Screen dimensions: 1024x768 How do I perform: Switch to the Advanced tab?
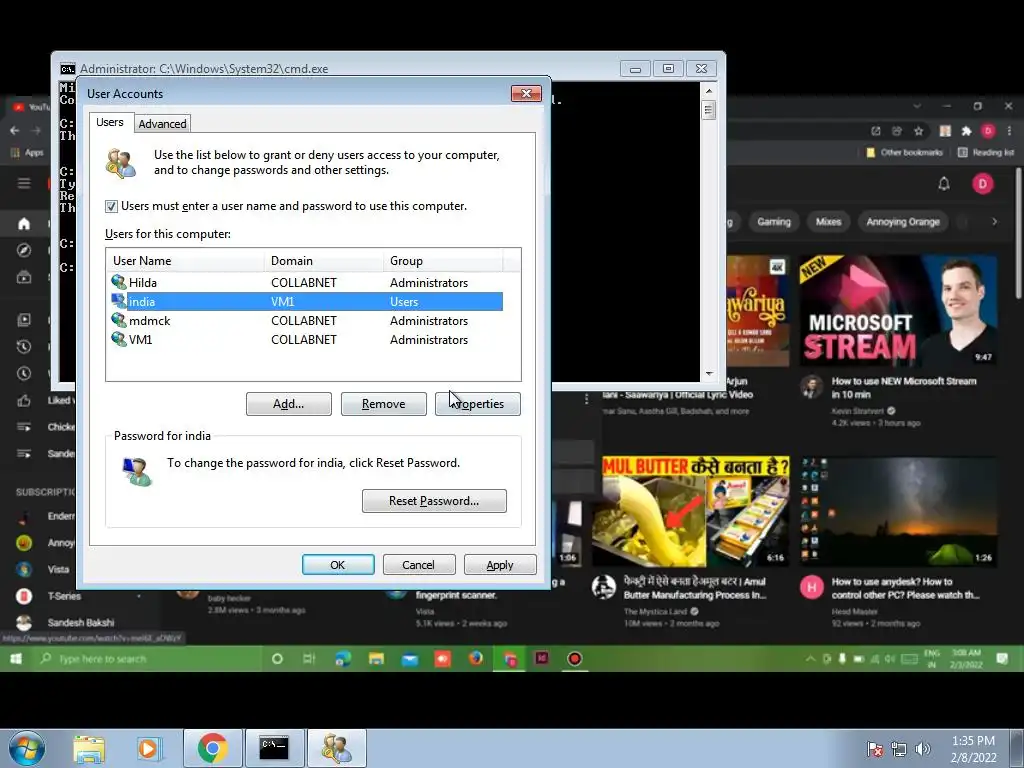pos(162,123)
